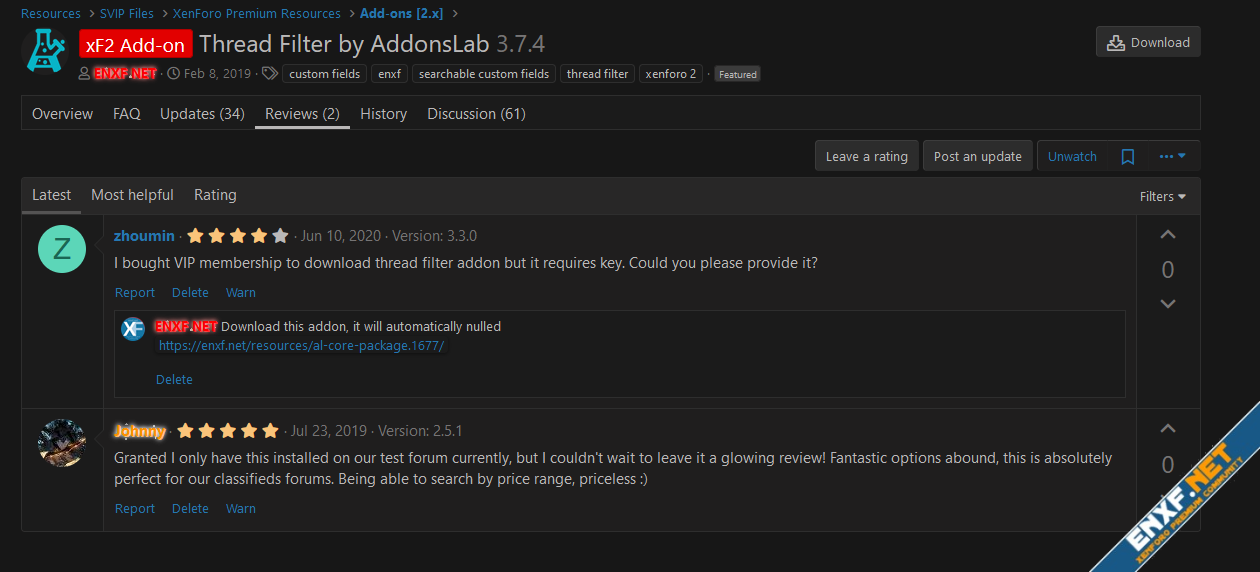Sort reviews by Most helpful

132,195
